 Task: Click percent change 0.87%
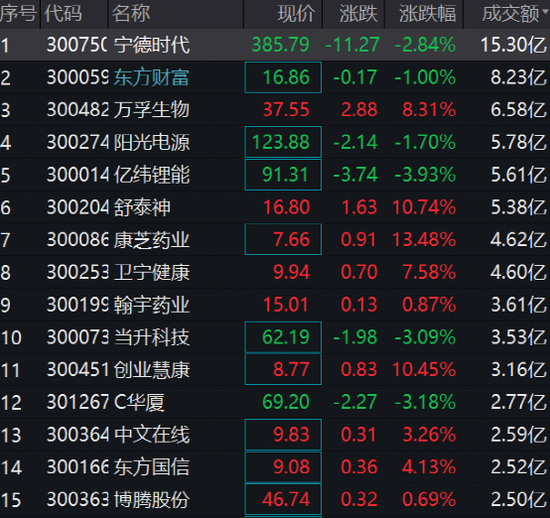tap(429, 305)
